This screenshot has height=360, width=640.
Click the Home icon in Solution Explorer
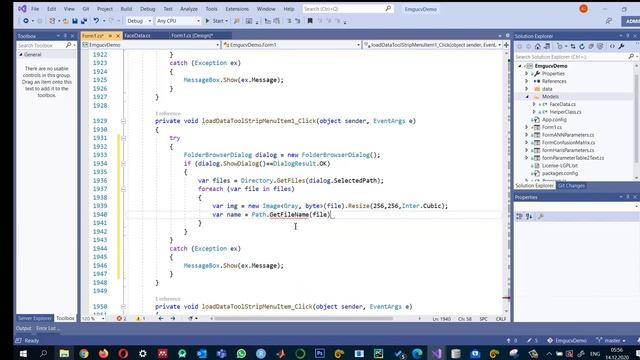click(538, 47)
